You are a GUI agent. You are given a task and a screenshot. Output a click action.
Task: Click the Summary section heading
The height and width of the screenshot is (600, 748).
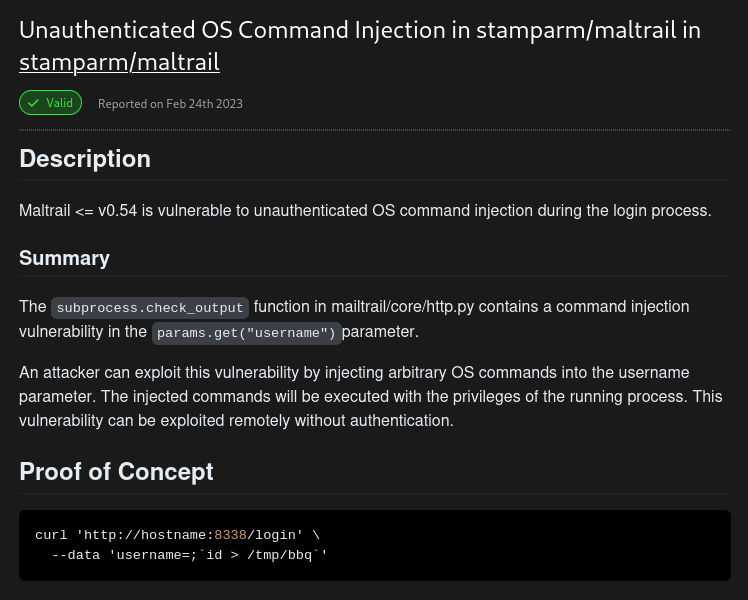point(64,258)
